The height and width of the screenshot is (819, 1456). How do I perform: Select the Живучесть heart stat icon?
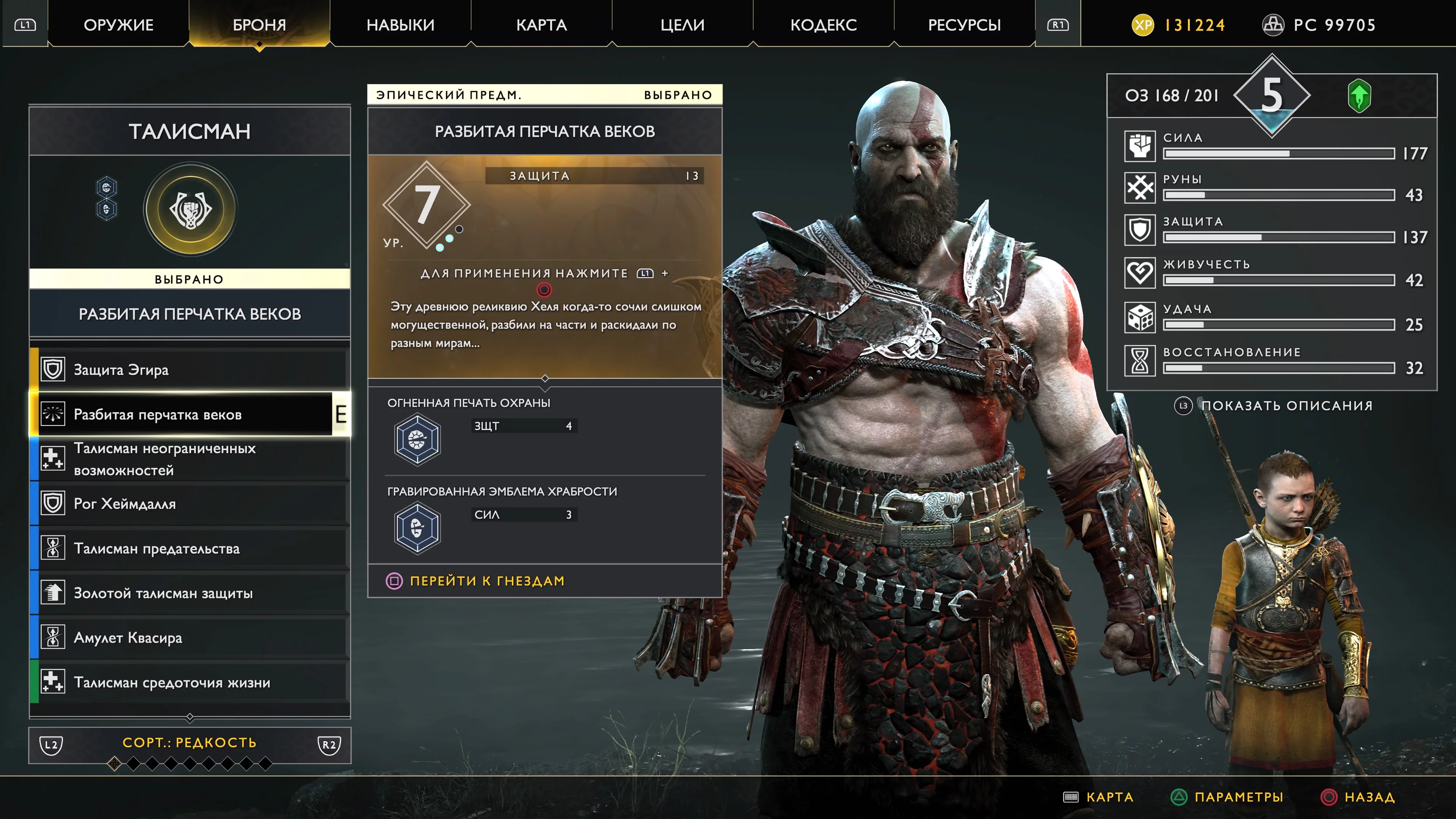tap(1139, 273)
